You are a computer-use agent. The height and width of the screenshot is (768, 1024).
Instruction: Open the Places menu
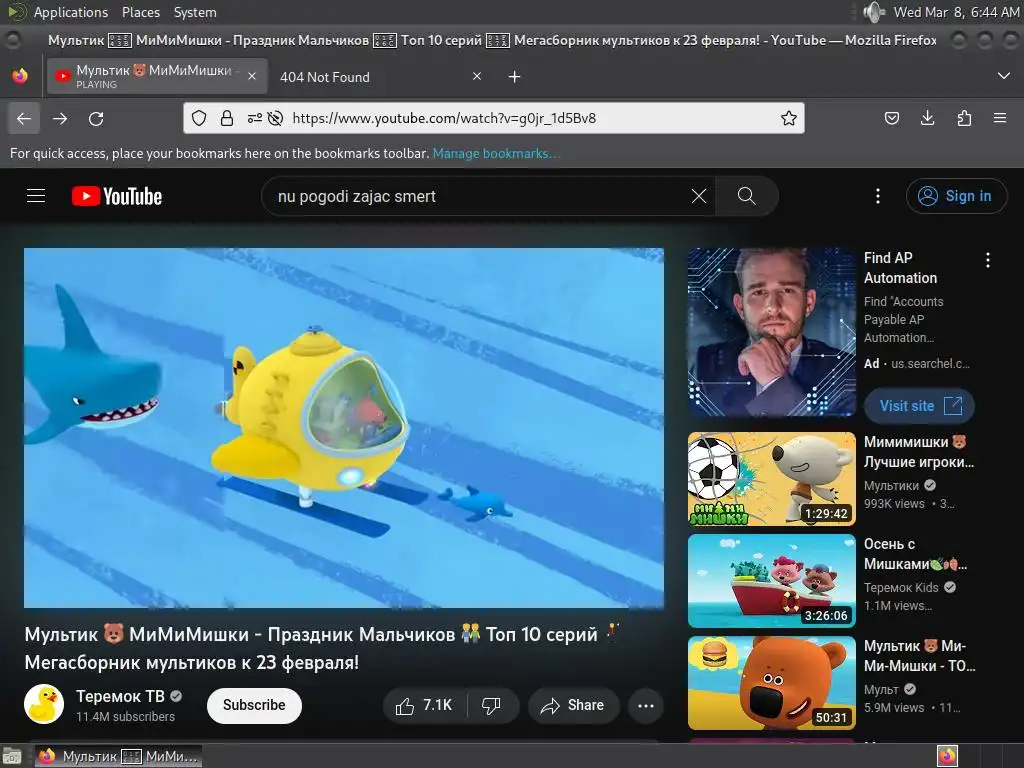point(140,12)
